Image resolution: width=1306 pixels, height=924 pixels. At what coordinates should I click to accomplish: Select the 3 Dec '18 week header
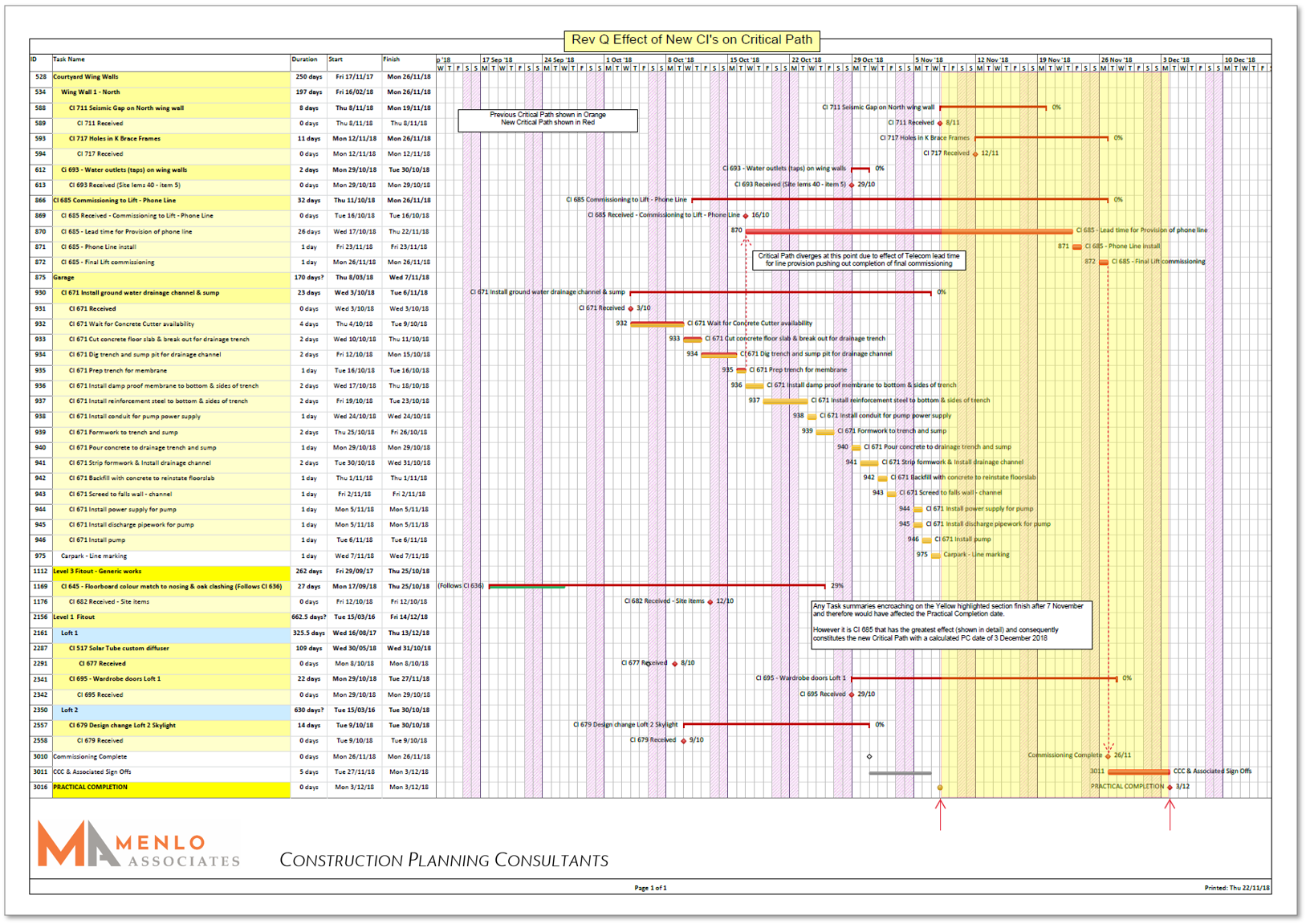[1176, 59]
